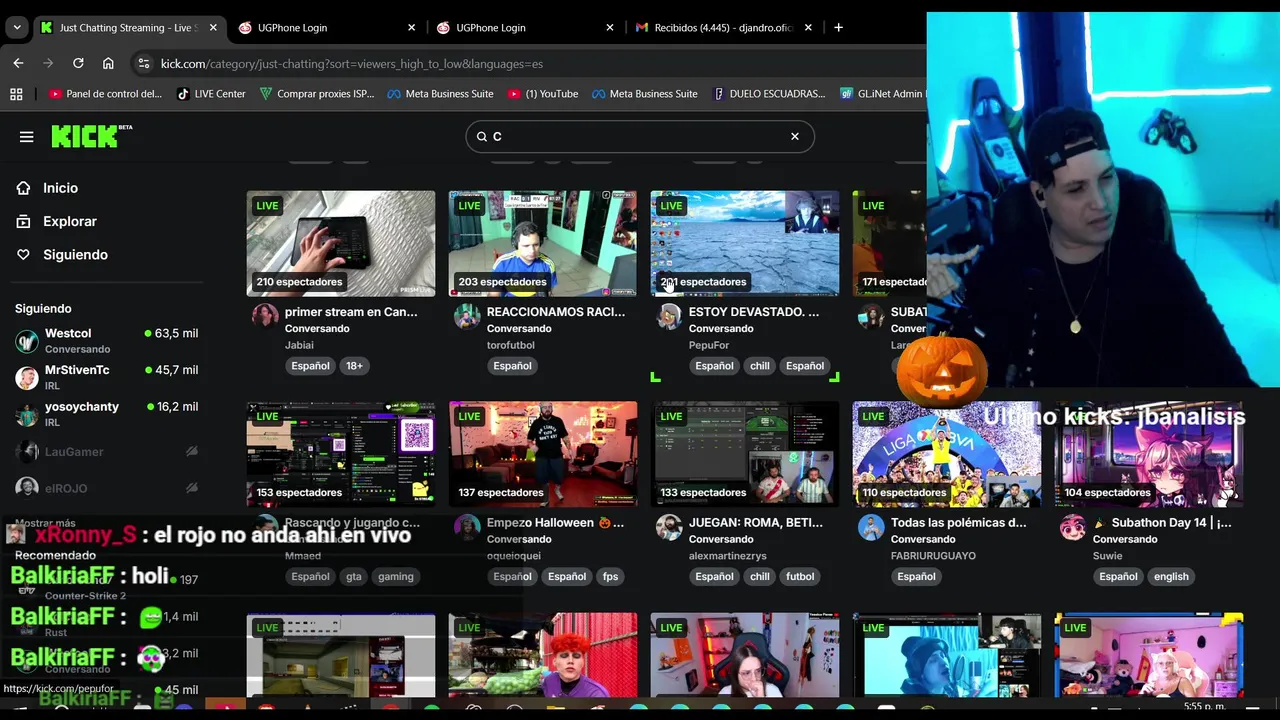The height and width of the screenshot is (720, 1280).
Task: Open the 137 espectadores Halloween stream thumbnail
Action: pos(543,454)
